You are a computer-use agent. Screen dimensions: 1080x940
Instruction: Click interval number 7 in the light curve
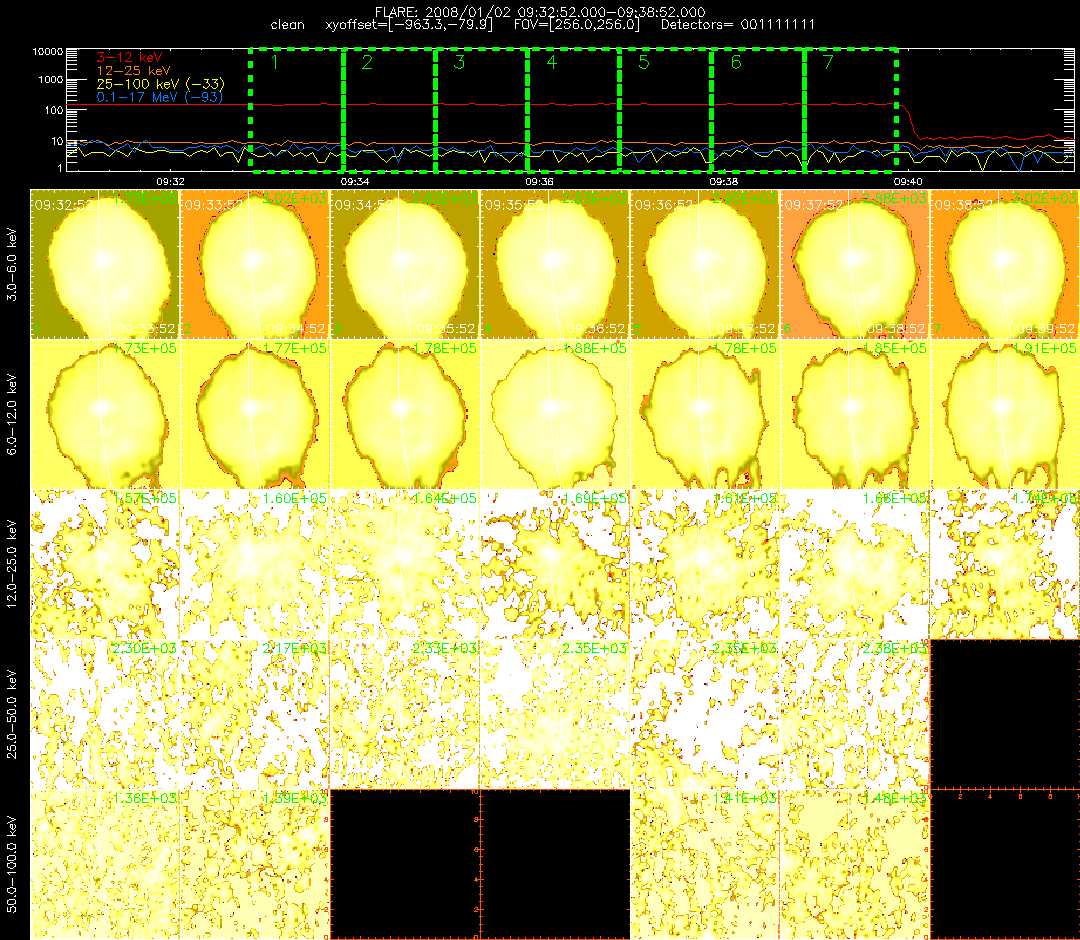click(829, 62)
